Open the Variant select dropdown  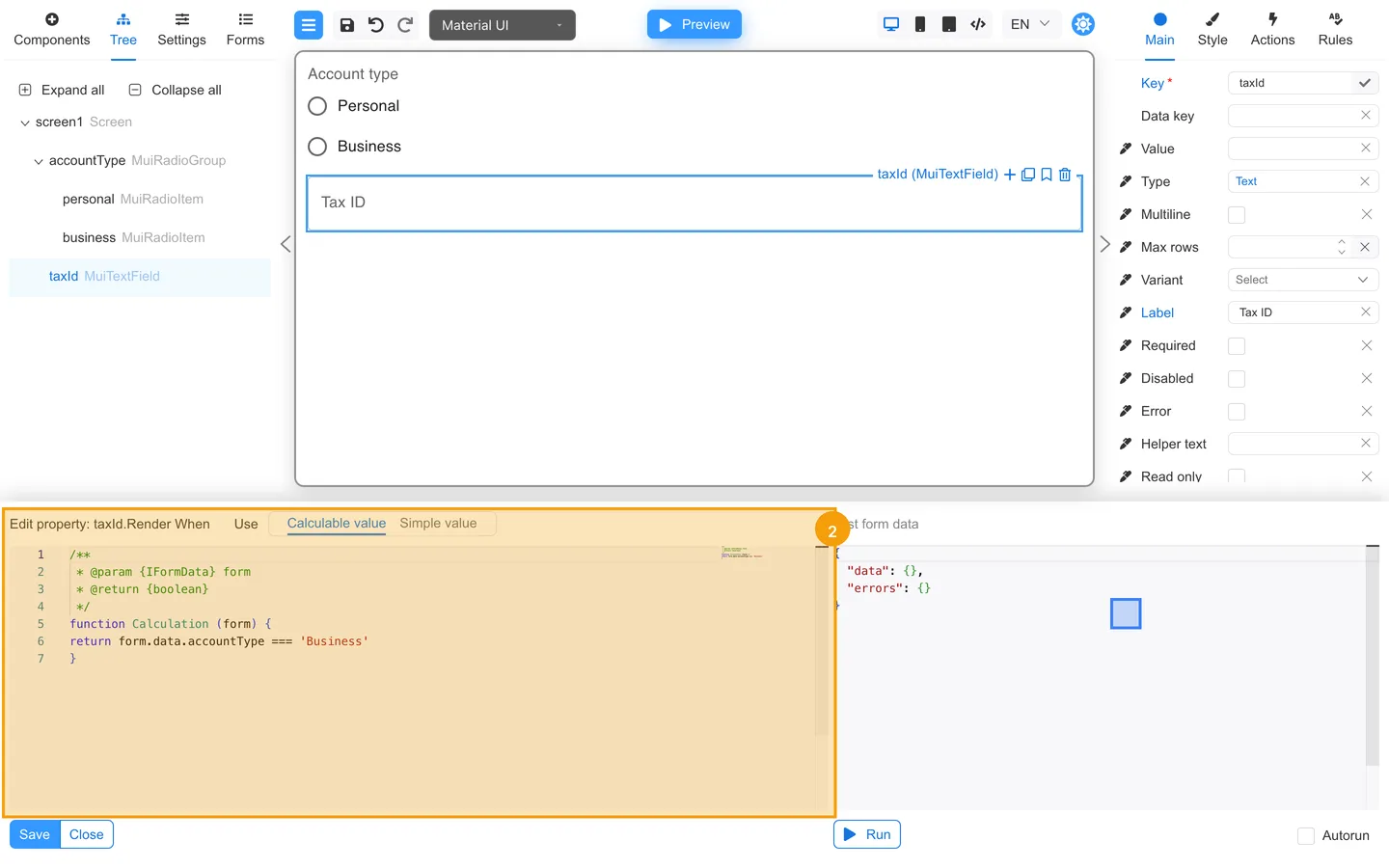1302,280
